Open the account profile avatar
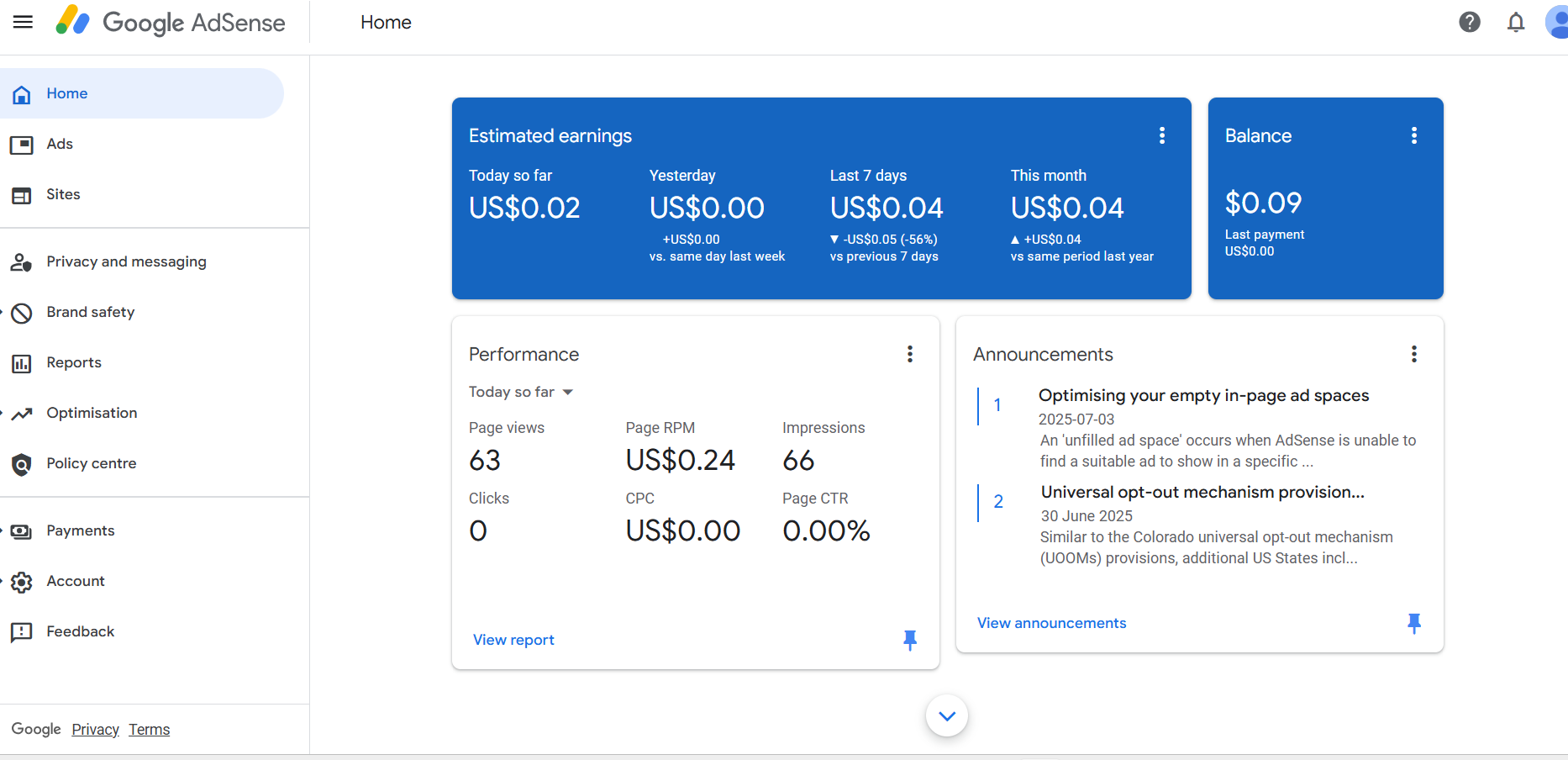This screenshot has width=1568, height=760. pyautogui.click(x=1556, y=22)
